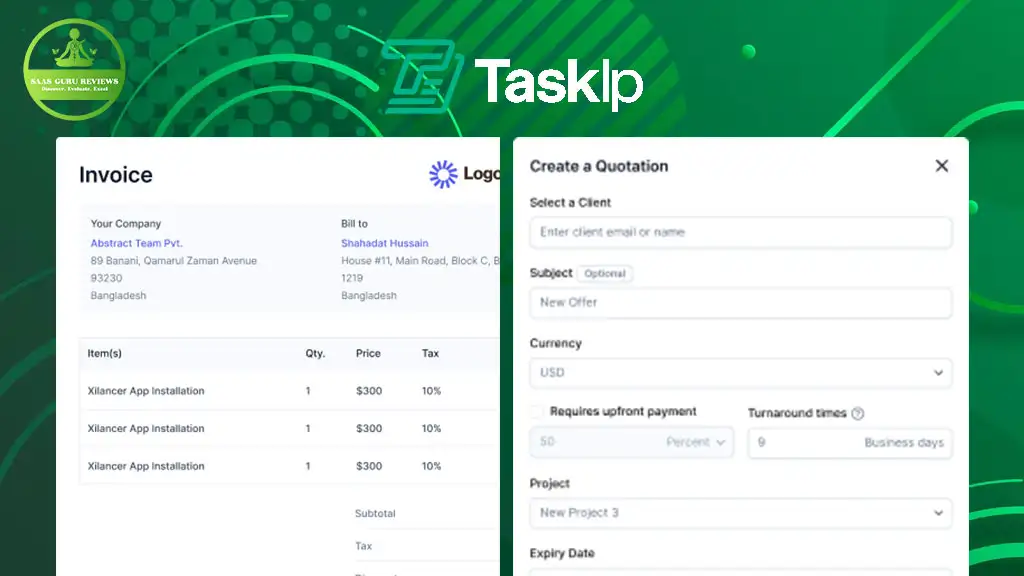Click the Shahadat Hussain client link
This screenshot has height=576, width=1024.
pyautogui.click(x=385, y=243)
